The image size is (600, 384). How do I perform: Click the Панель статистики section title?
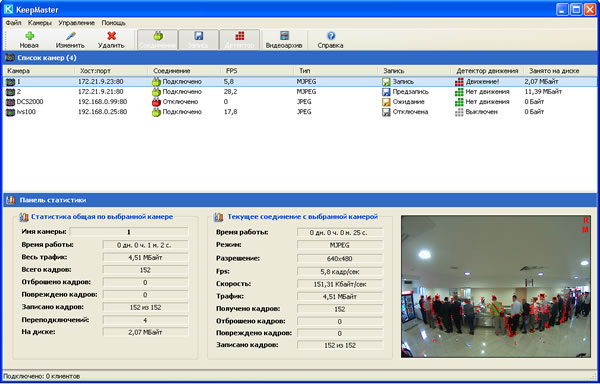53,200
